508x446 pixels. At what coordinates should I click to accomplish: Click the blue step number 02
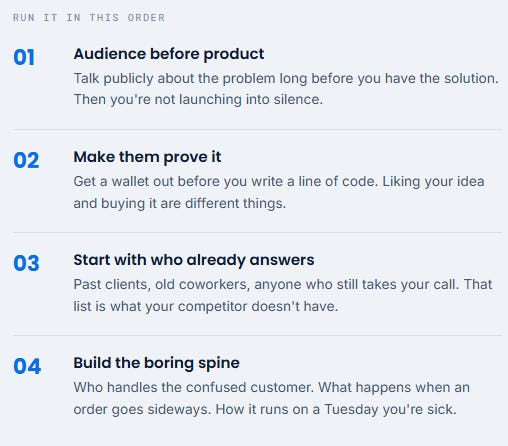26,160
